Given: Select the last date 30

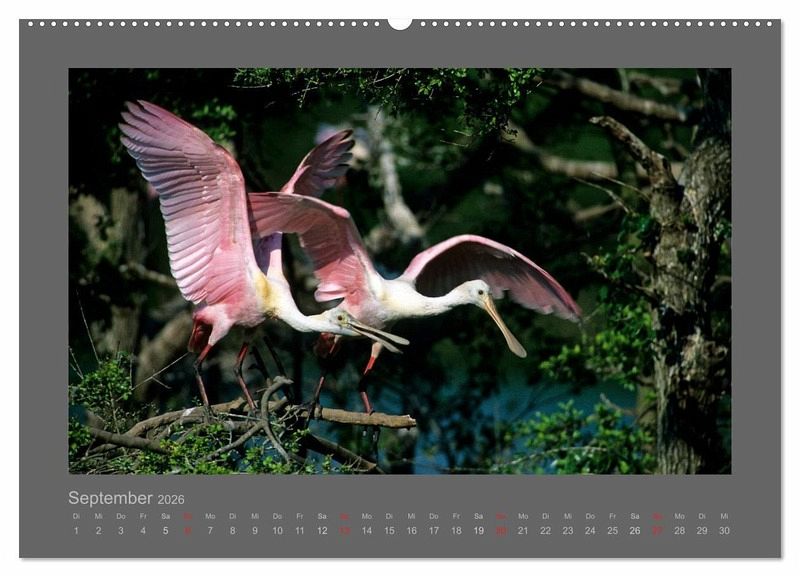Looking at the screenshot, I should pos(724,530).
